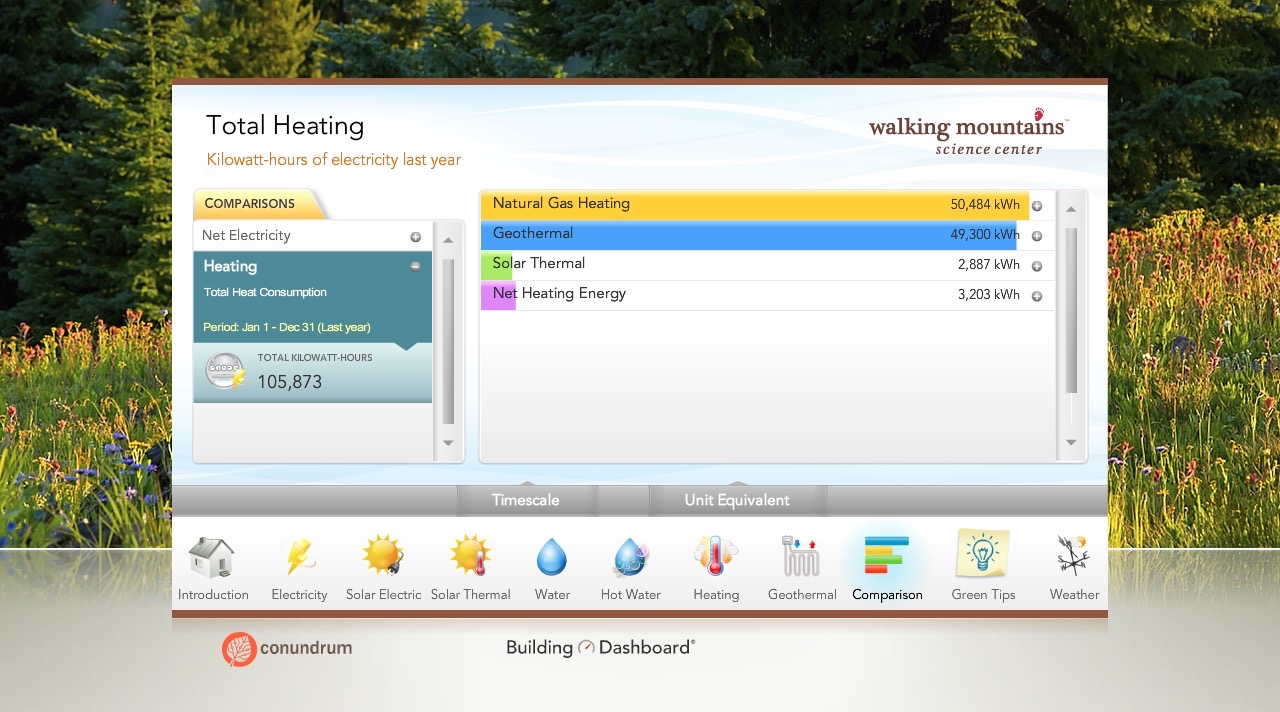Select the Heating list row title
This screenshot has width=1280, height=712.
[230, 266]
